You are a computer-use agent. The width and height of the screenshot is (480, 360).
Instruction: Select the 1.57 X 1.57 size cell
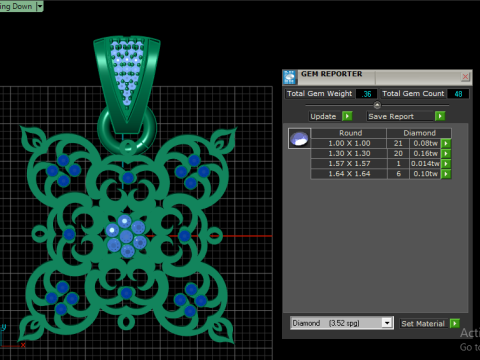pos(349,164)
